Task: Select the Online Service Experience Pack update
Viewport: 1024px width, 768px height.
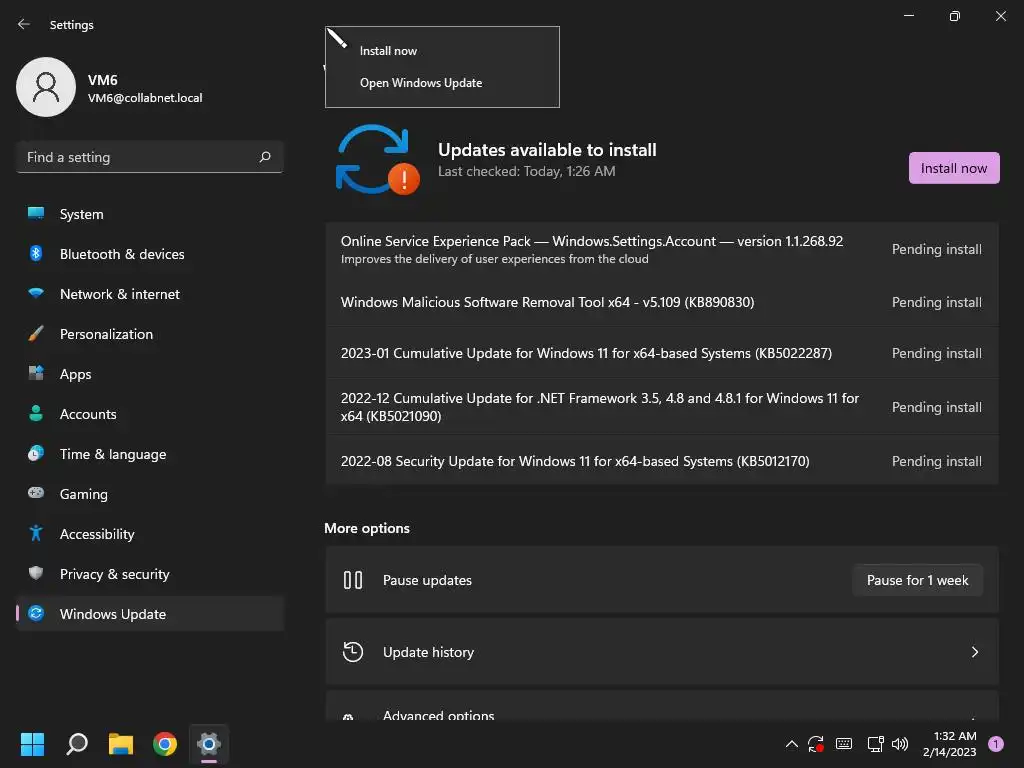Action: point(662,249)
